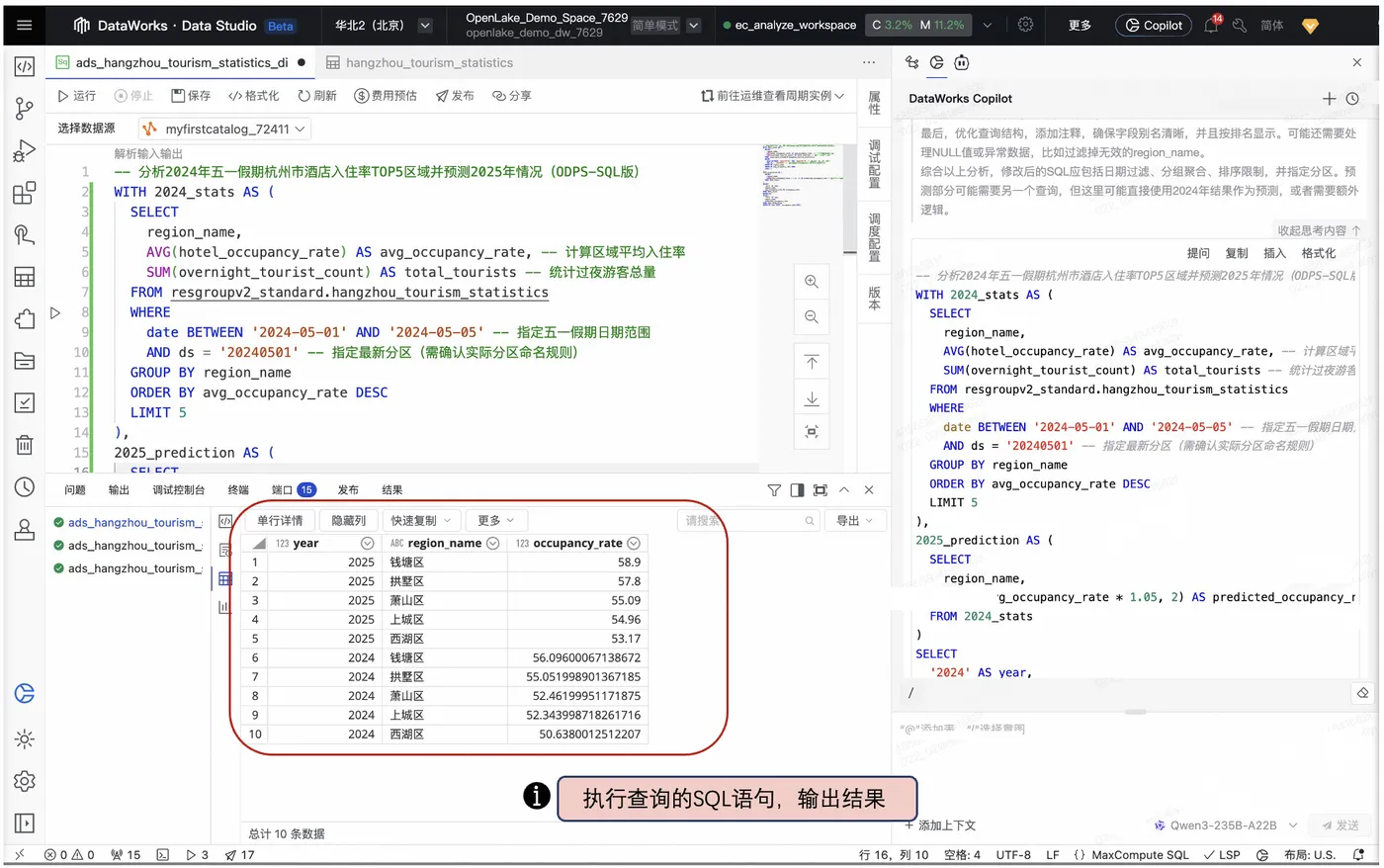The width and height of the screenshot is (1384, 868).
Task: Open the trash bin icon in the left sidebar
Action: [x=25, y=445]
